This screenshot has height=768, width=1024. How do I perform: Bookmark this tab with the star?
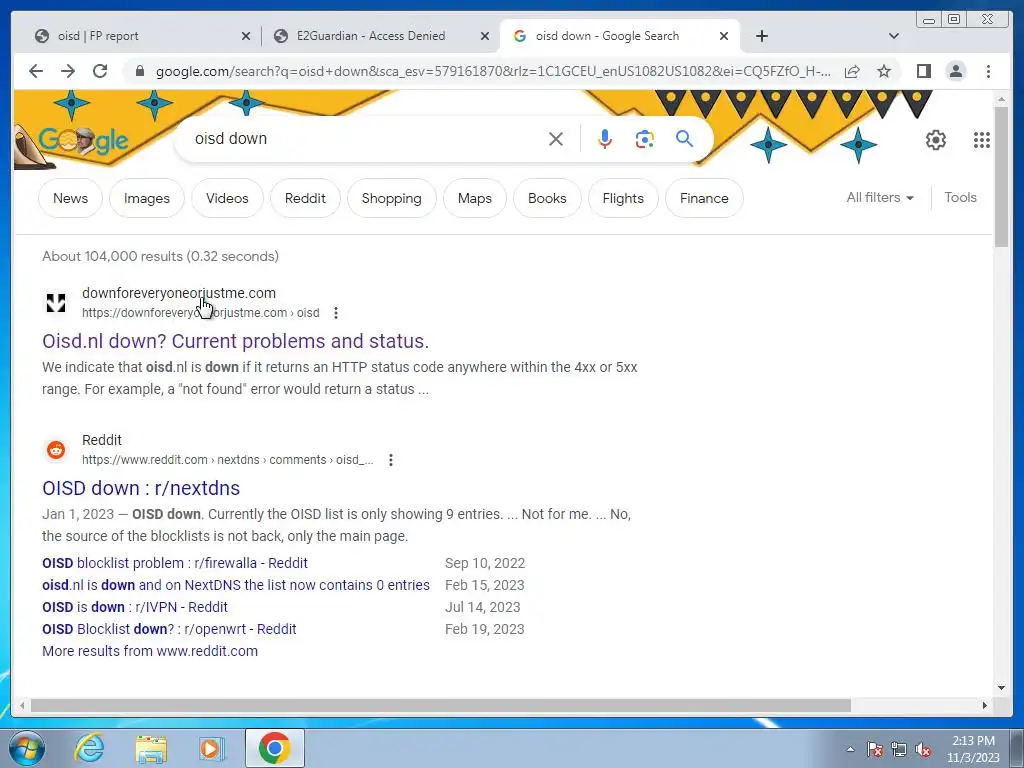click(x=884, y=71)
